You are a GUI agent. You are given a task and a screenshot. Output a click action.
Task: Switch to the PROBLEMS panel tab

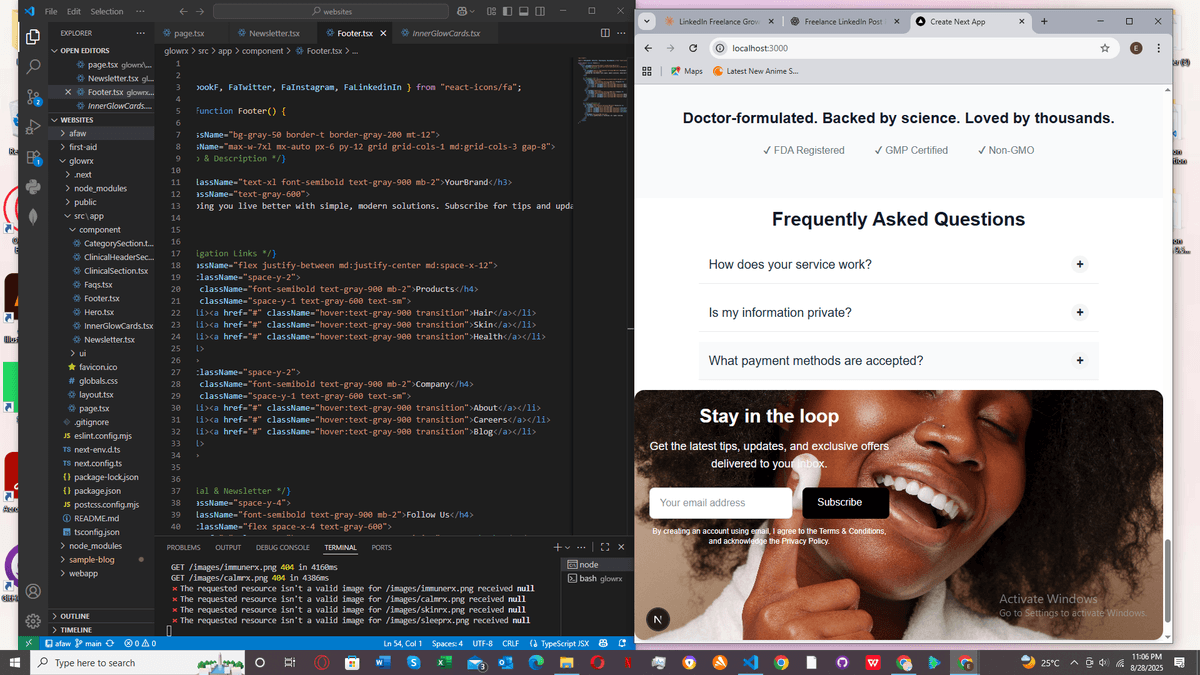click(183, 548)
